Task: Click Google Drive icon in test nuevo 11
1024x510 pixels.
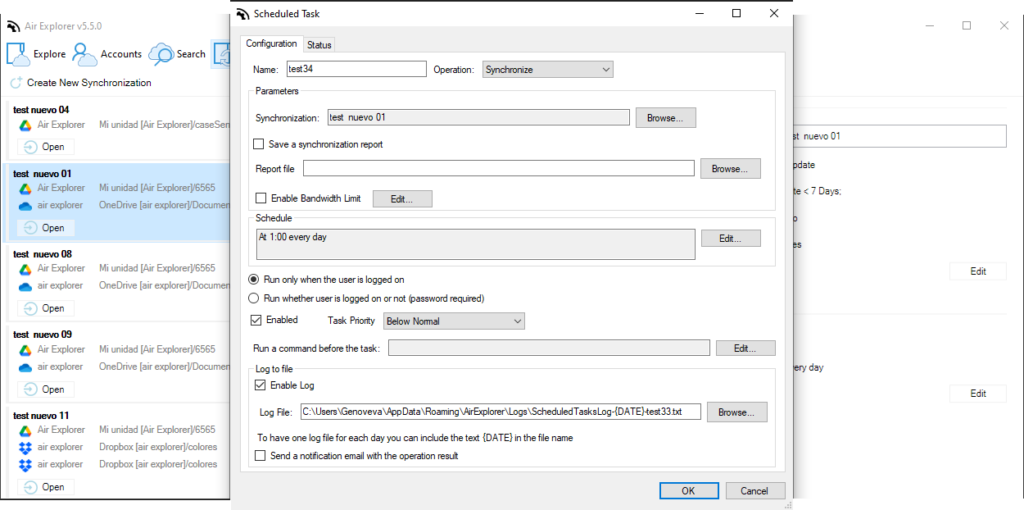Action: [25, 430]
